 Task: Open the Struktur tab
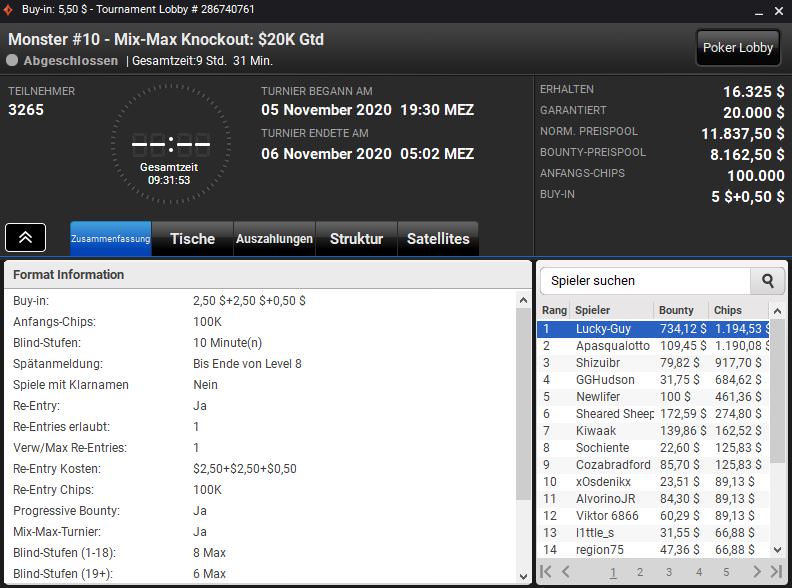tap(356, 239)
